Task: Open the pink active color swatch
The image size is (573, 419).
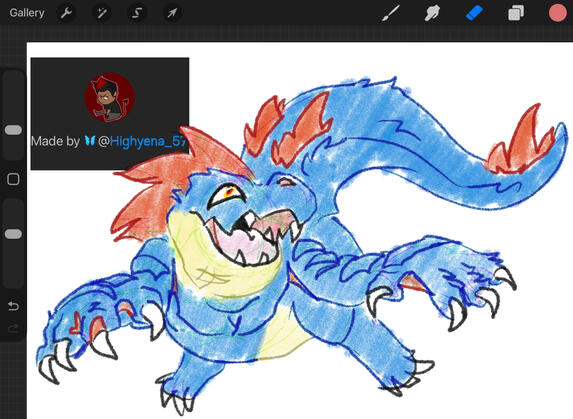Action: click(x=557, y=13)
